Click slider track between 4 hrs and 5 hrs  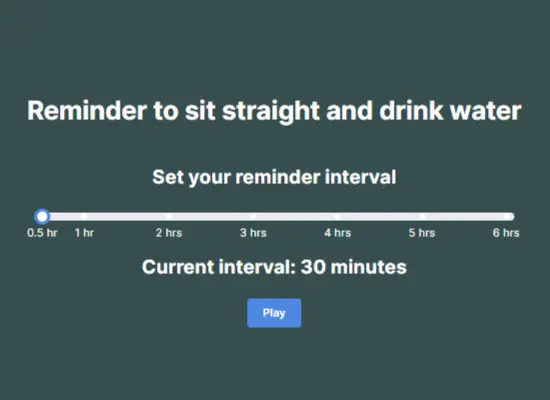tap(380, 216)
